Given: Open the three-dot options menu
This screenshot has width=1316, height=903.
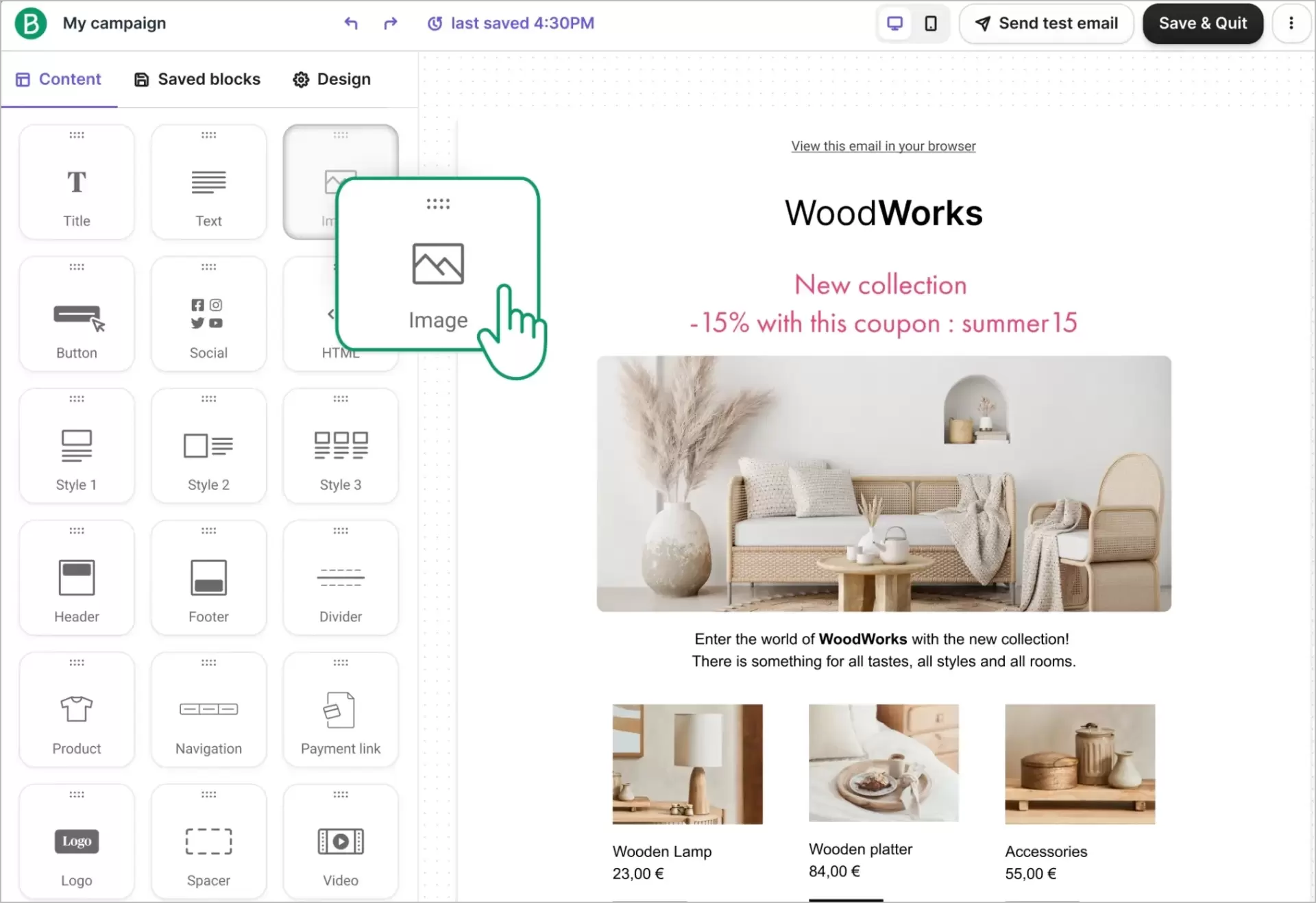Looking at the screenshot, I should click(1291, 23).
